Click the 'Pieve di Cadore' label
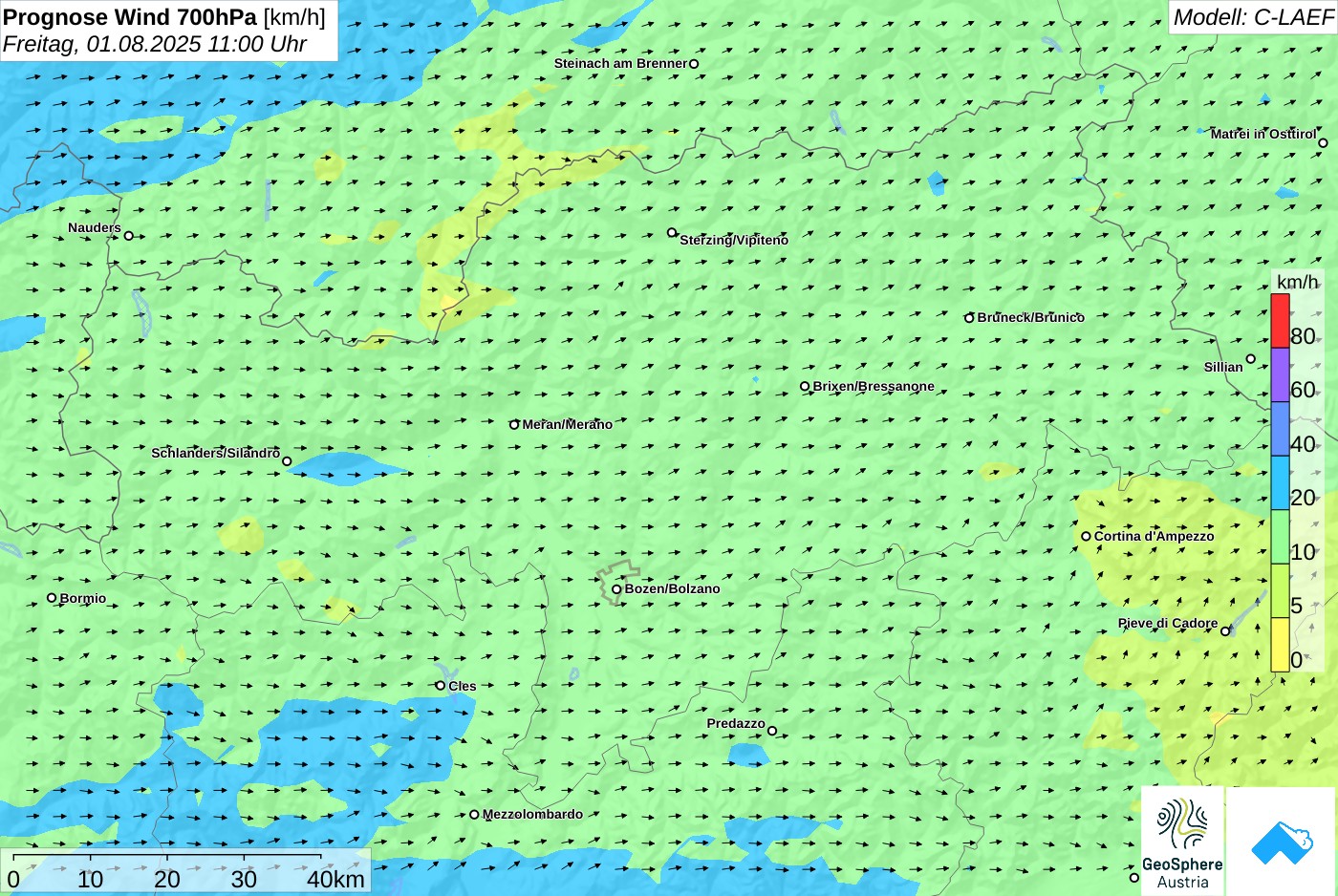Image resolution: width=1338 pixels, height=896 pixels. (1168, 624)
